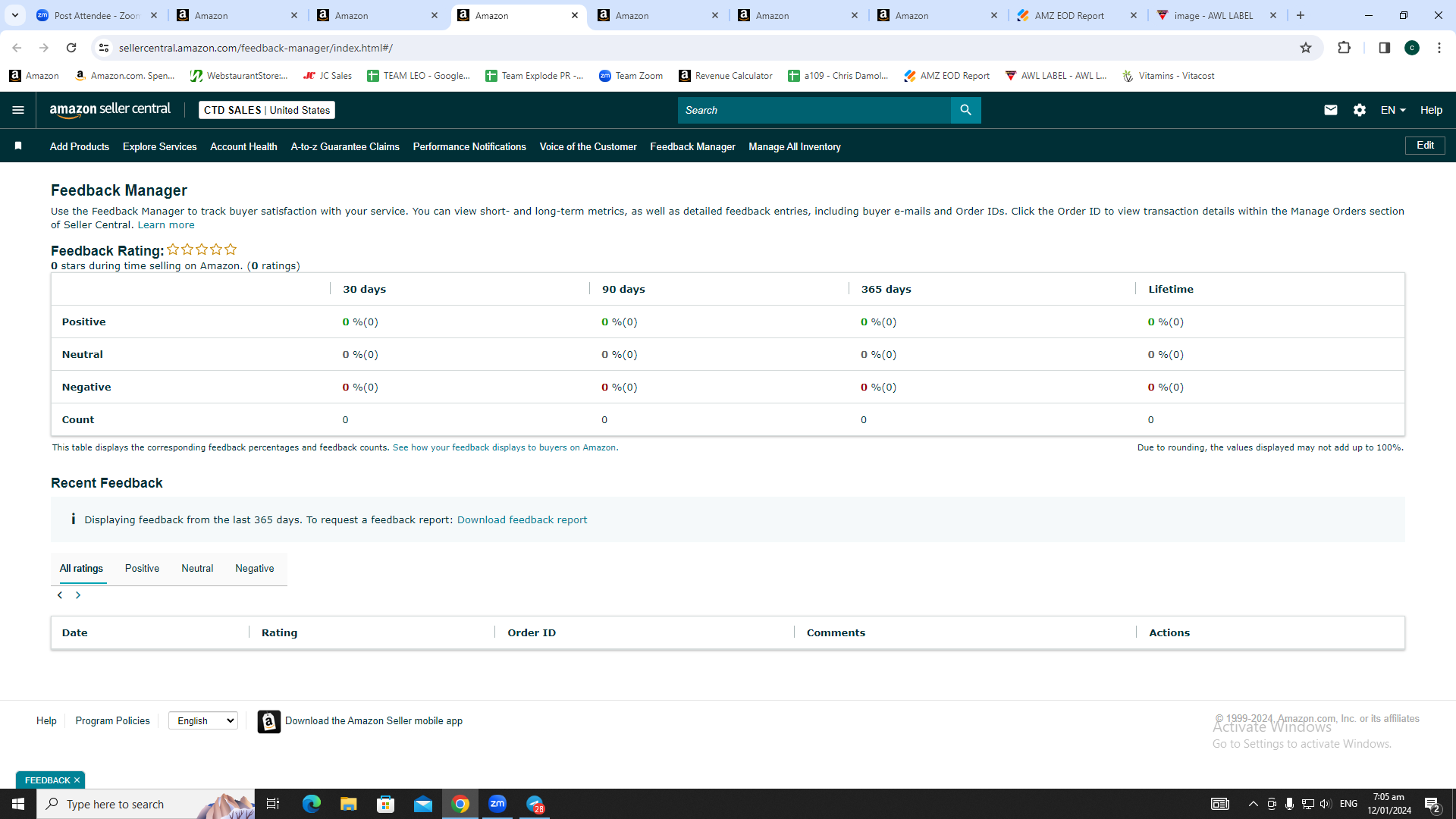Open File Explorer from the taskbar

coord(348,804)
